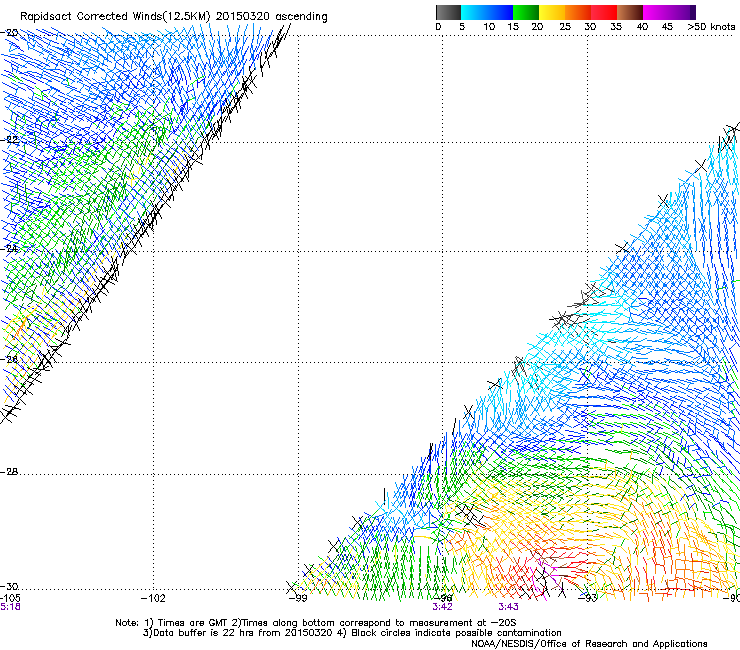Viewport: 740px width, 650px height.
Task: Click the -99 longitude label
Action: (298, 599)
